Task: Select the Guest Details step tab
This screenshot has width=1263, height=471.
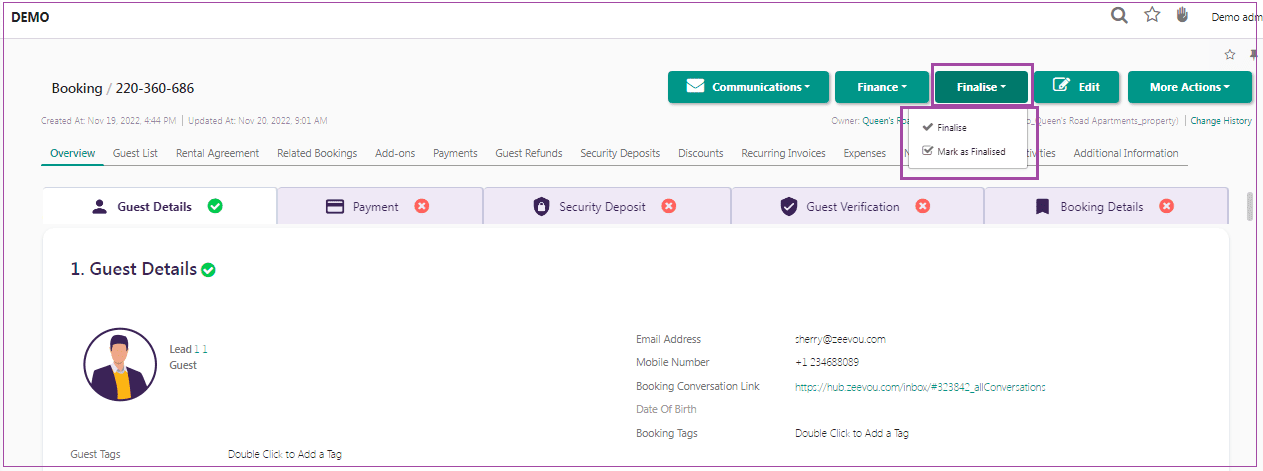Action: [160, 206]
